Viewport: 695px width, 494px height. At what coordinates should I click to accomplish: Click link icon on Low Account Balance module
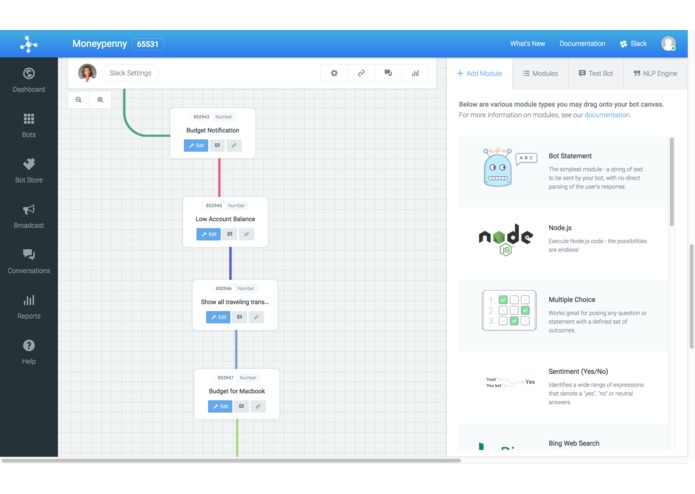pyautogui.click(x=246, y=234)
